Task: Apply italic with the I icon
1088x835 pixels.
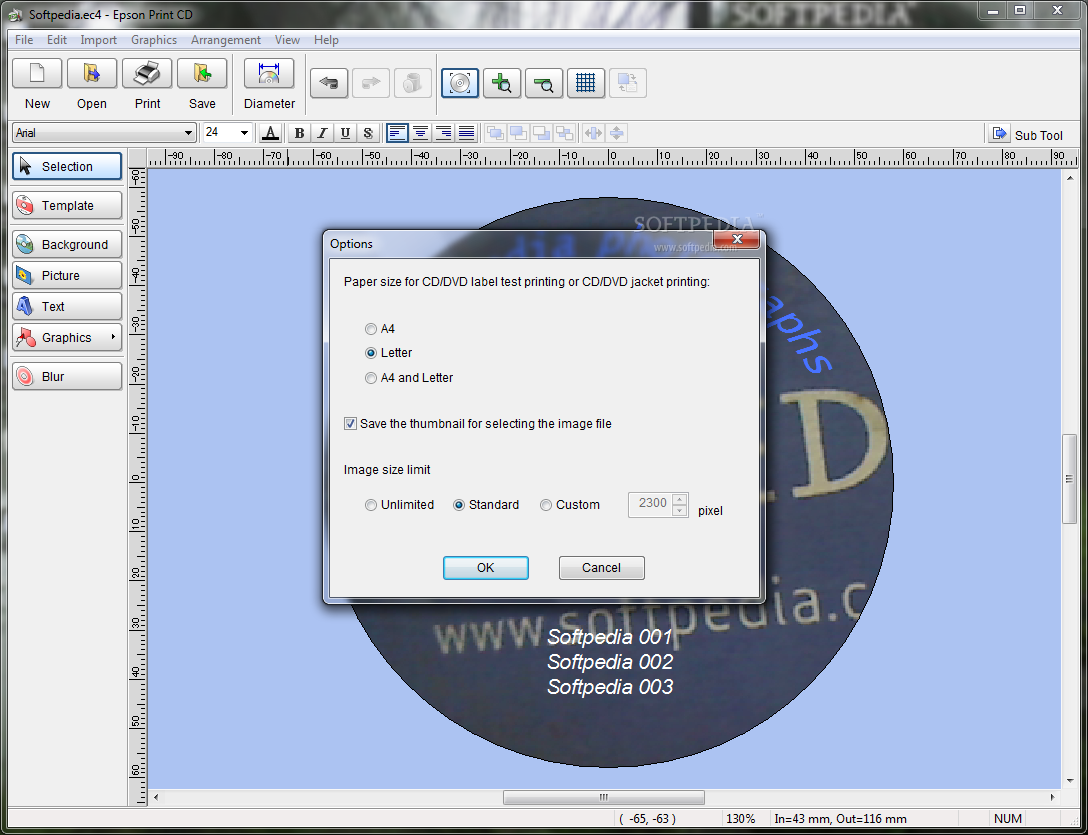Action: tap(322, 133)
